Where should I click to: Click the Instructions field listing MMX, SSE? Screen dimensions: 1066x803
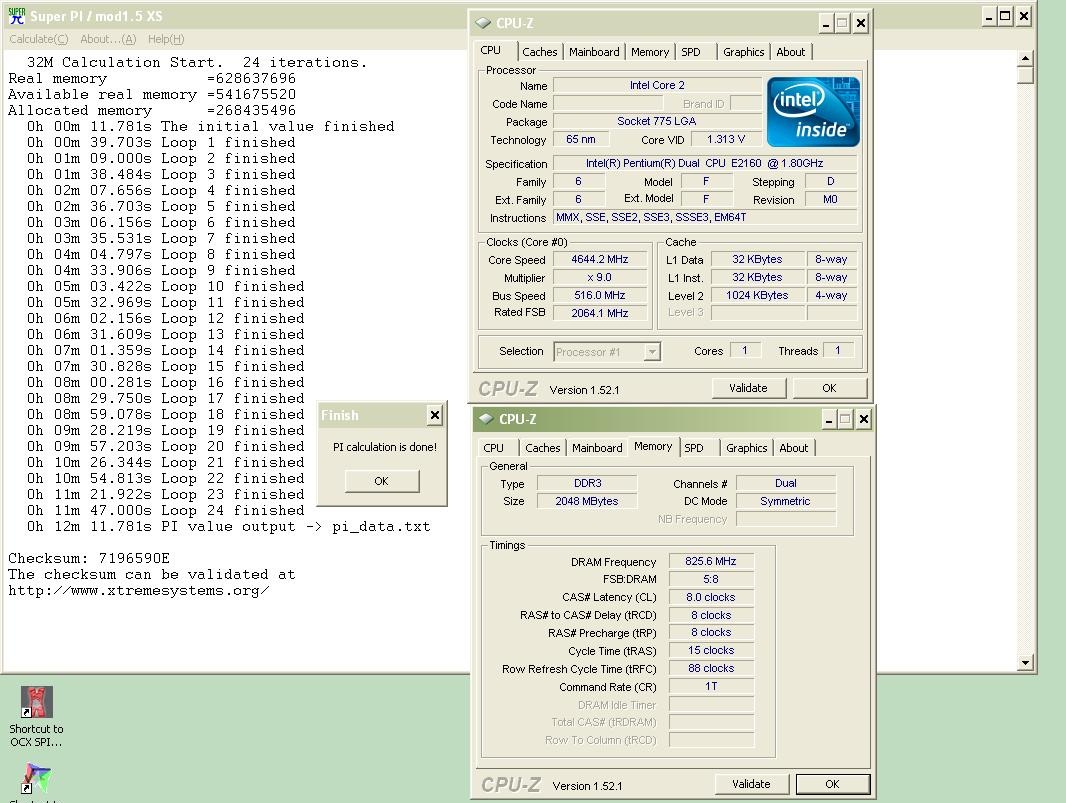(x=705, y=218)
